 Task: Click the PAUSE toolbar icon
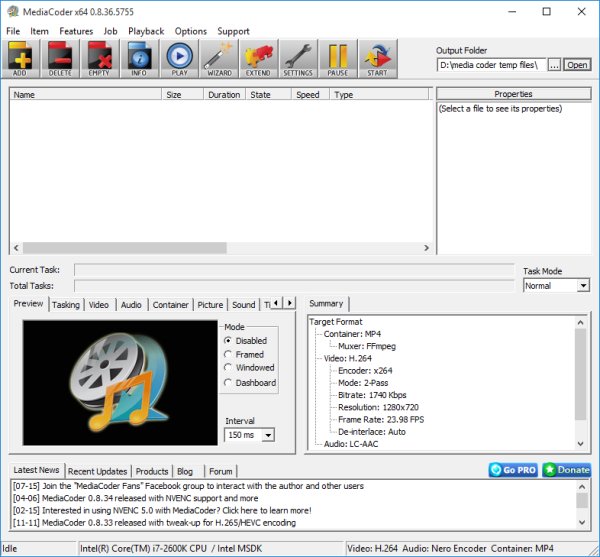point(338,59)
